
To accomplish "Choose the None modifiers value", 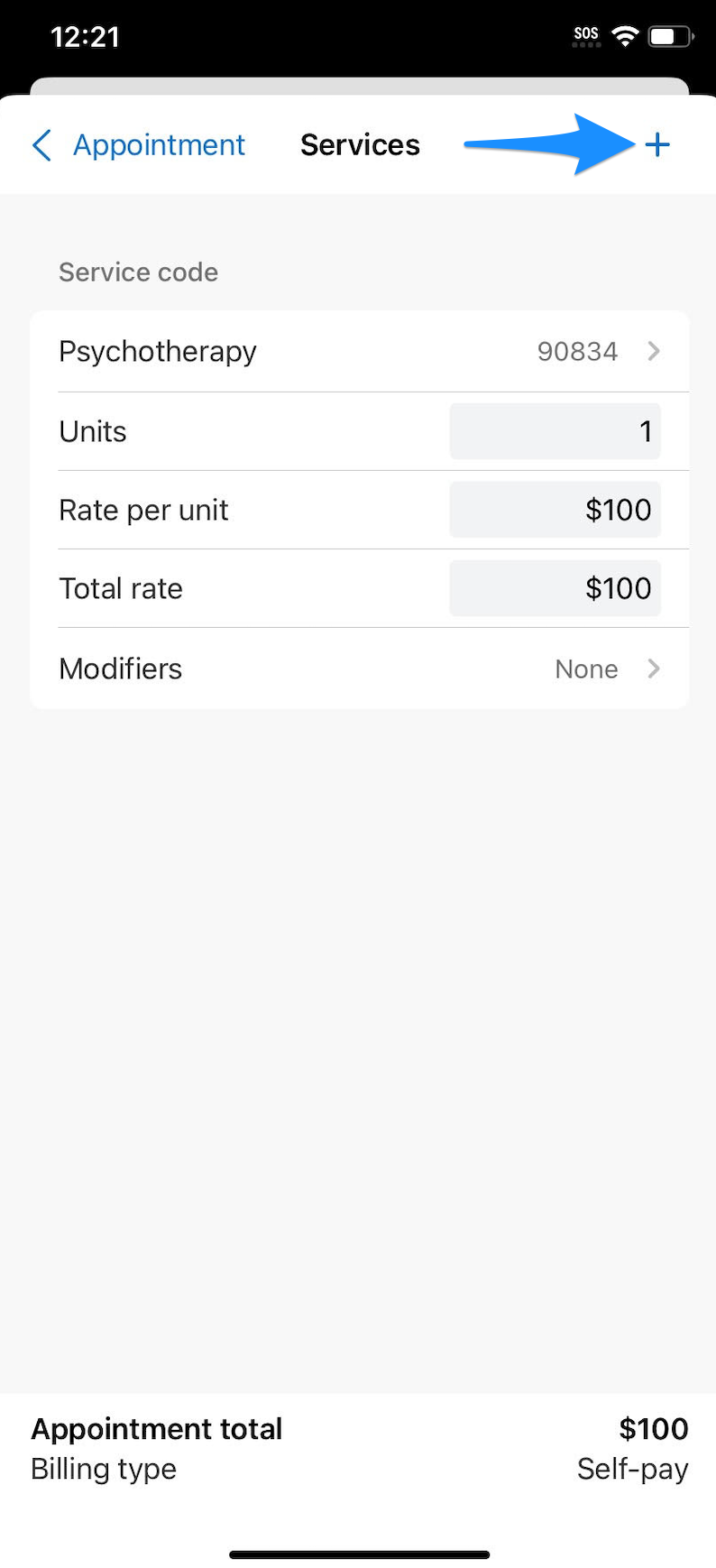I will [586, 669].
